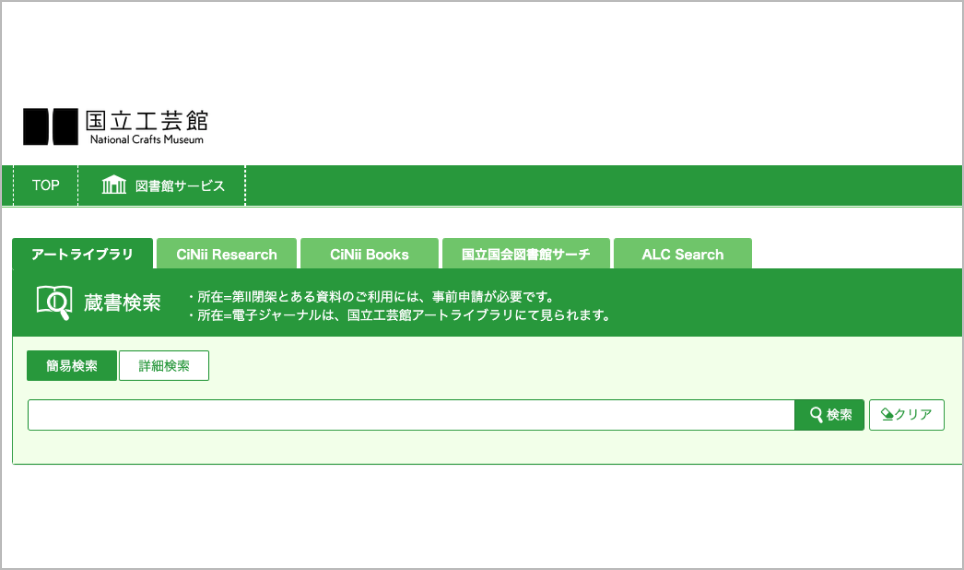The height and width of the screenshot is (570, 964).
Task: Click the クリア clear button
Action: [907, 415]
